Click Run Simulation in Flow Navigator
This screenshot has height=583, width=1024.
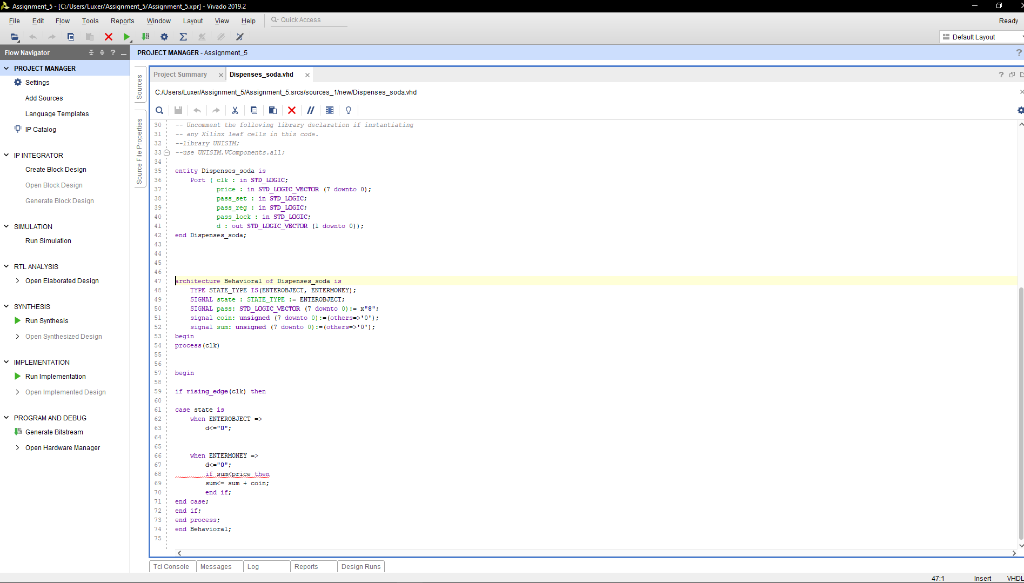[48, 241]
